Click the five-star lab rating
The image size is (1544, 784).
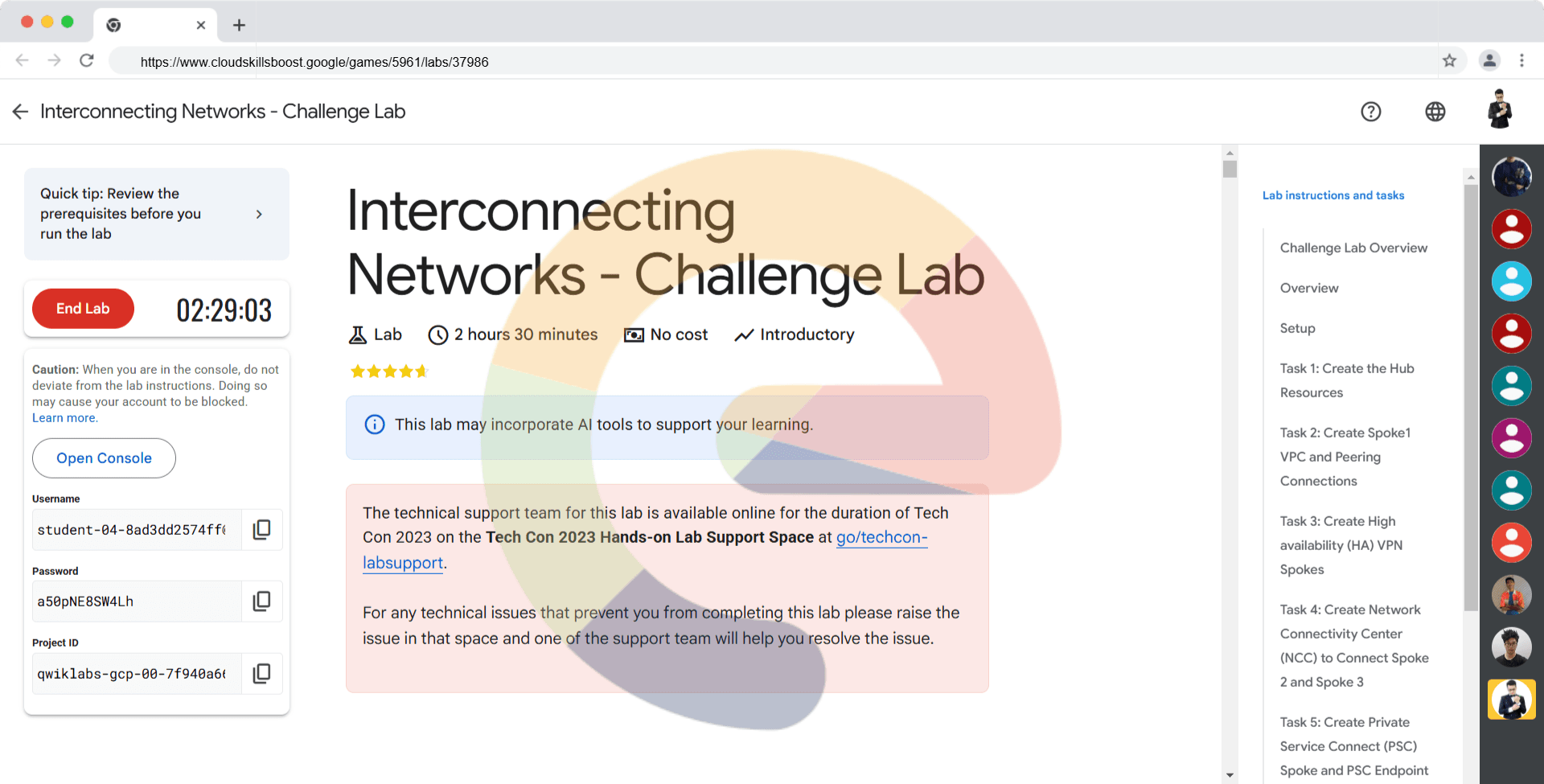point(389,371)
